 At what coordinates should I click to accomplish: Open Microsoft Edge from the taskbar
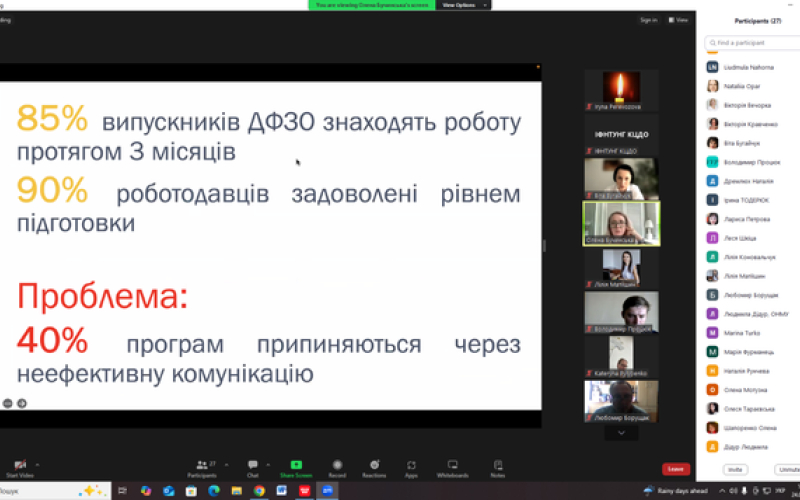(x=214, y=491)
